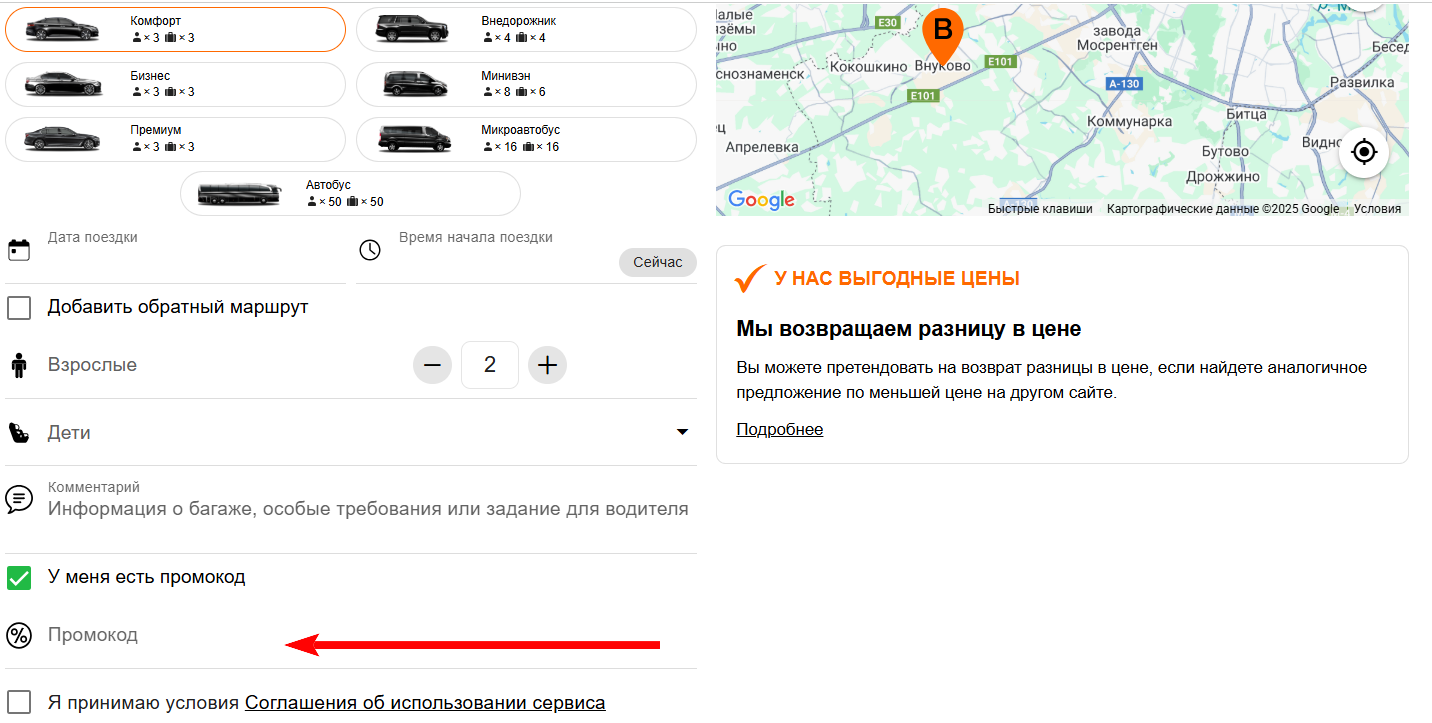
Task: Switch to the Бизнес vehicle class
Action: pyautogui.click(x=175, y=84)
